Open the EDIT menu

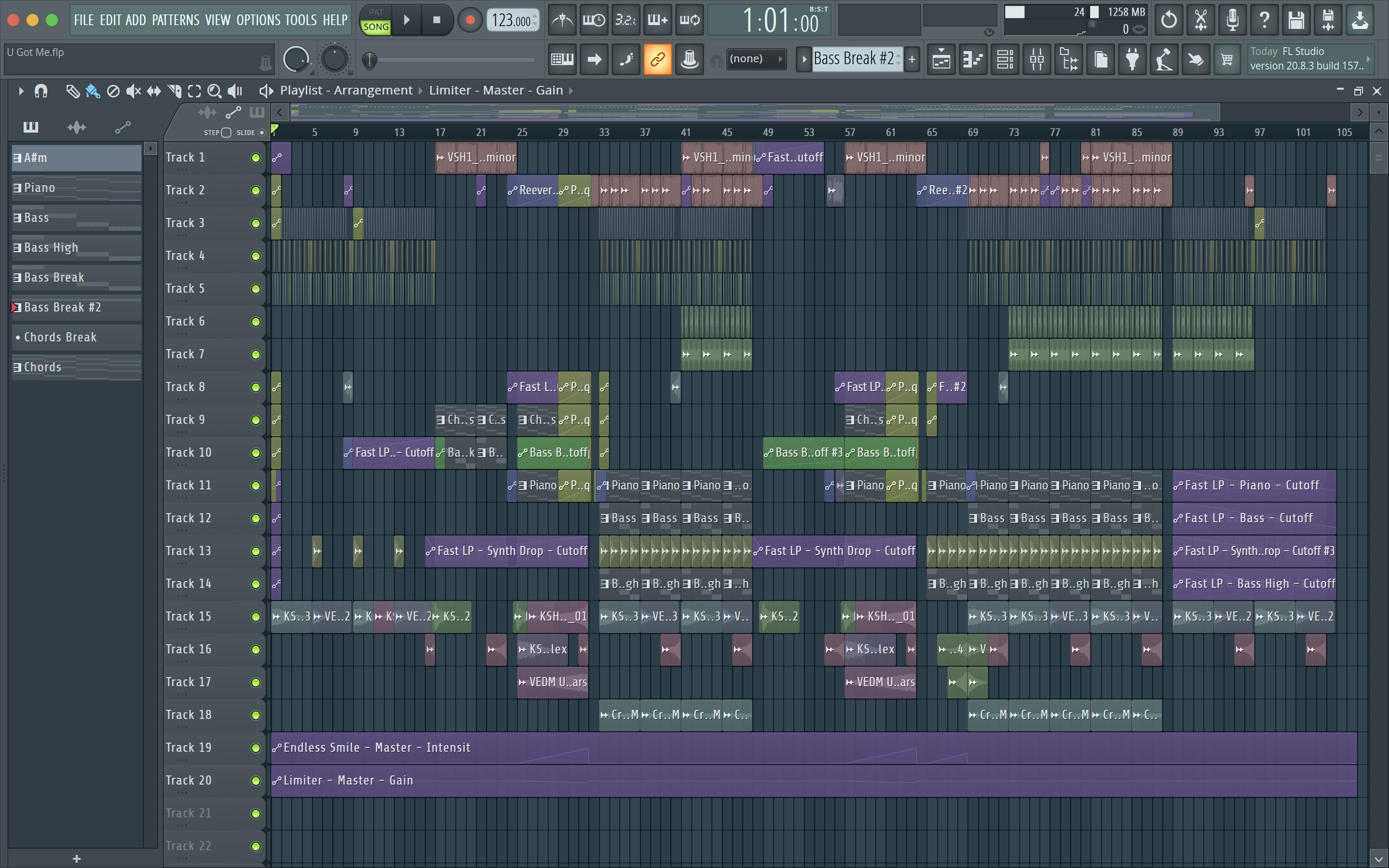pos(110,20)
